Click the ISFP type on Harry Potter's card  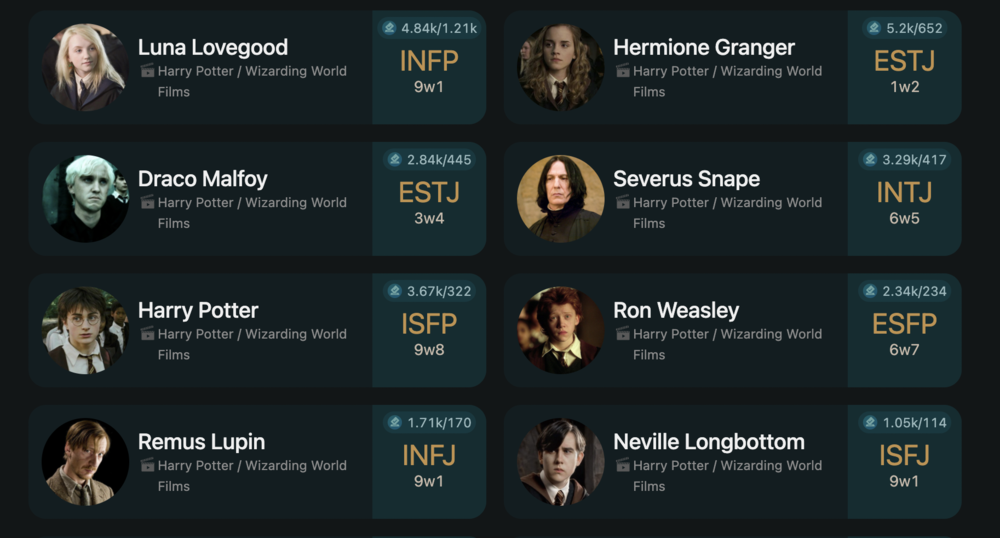click(x=428, y=324)
